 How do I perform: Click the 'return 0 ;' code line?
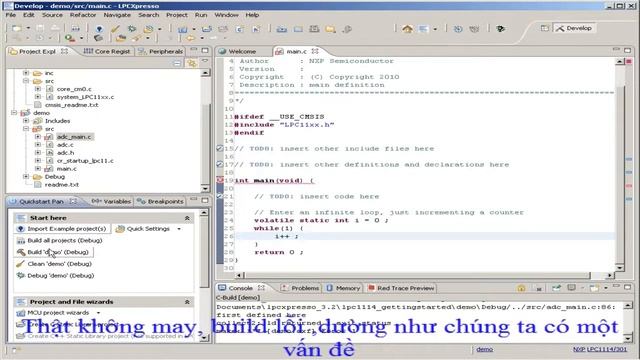pyautogui.click(x=279, y=252)
